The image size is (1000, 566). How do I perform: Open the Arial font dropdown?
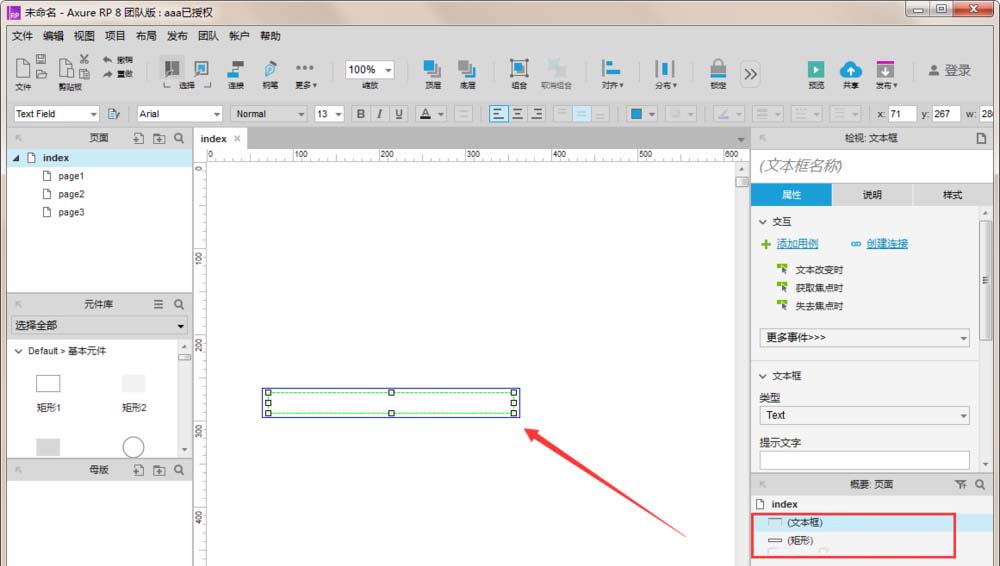(x=217, y=114)
